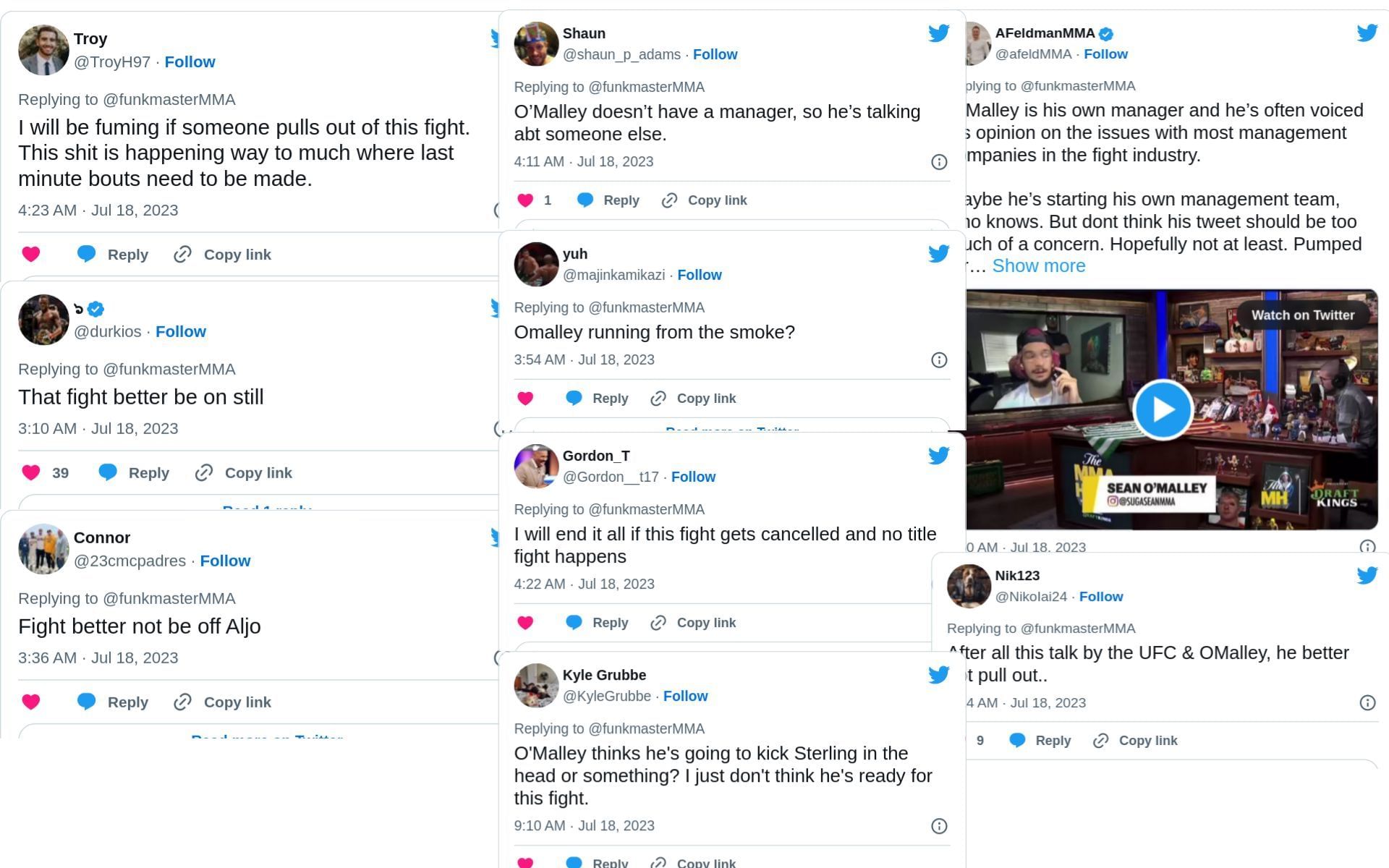Open more options on Shaun's tweet via info icon

pyautogui.click(x=938, y=161)
